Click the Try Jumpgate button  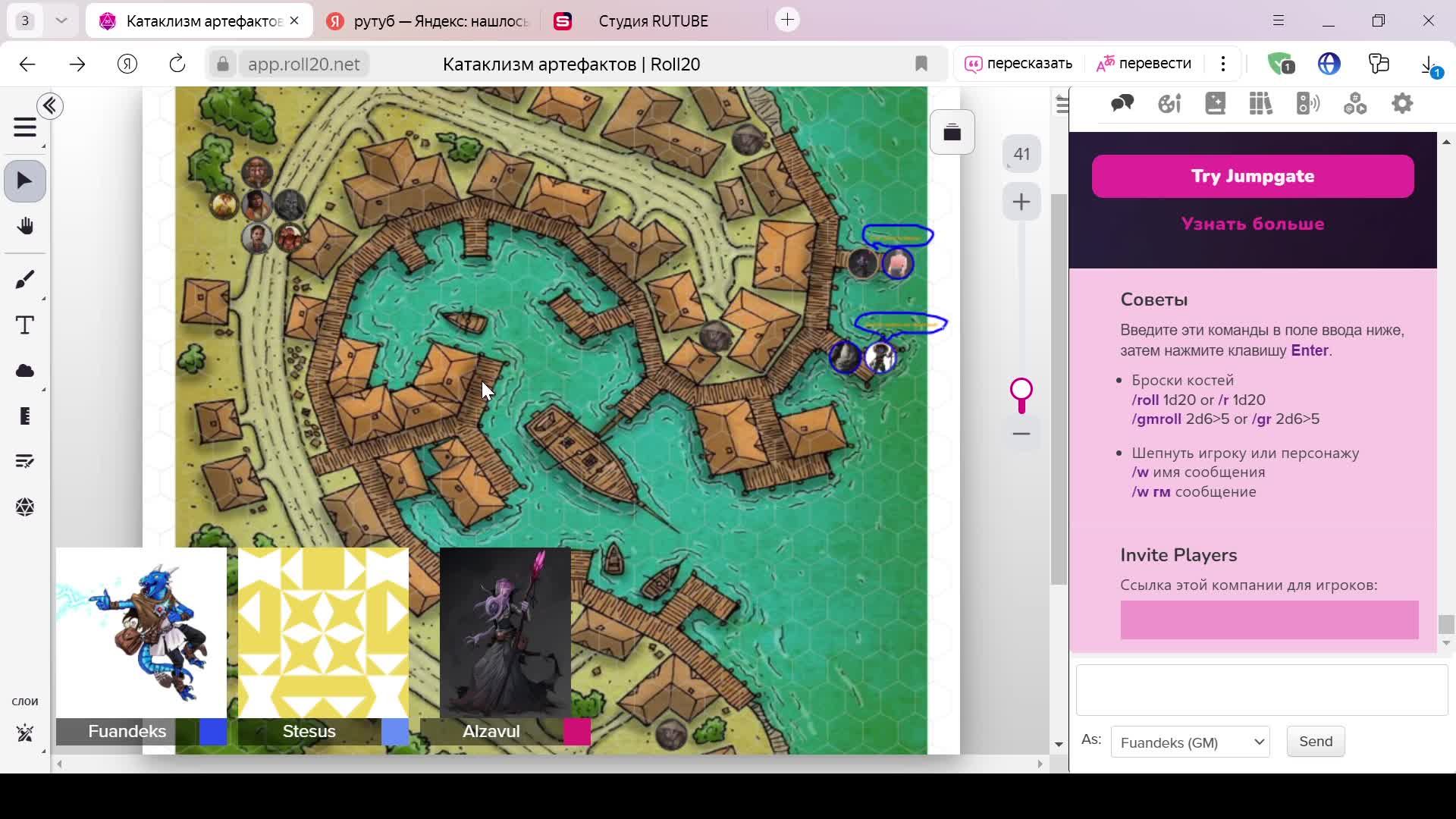pos(1253,176)
